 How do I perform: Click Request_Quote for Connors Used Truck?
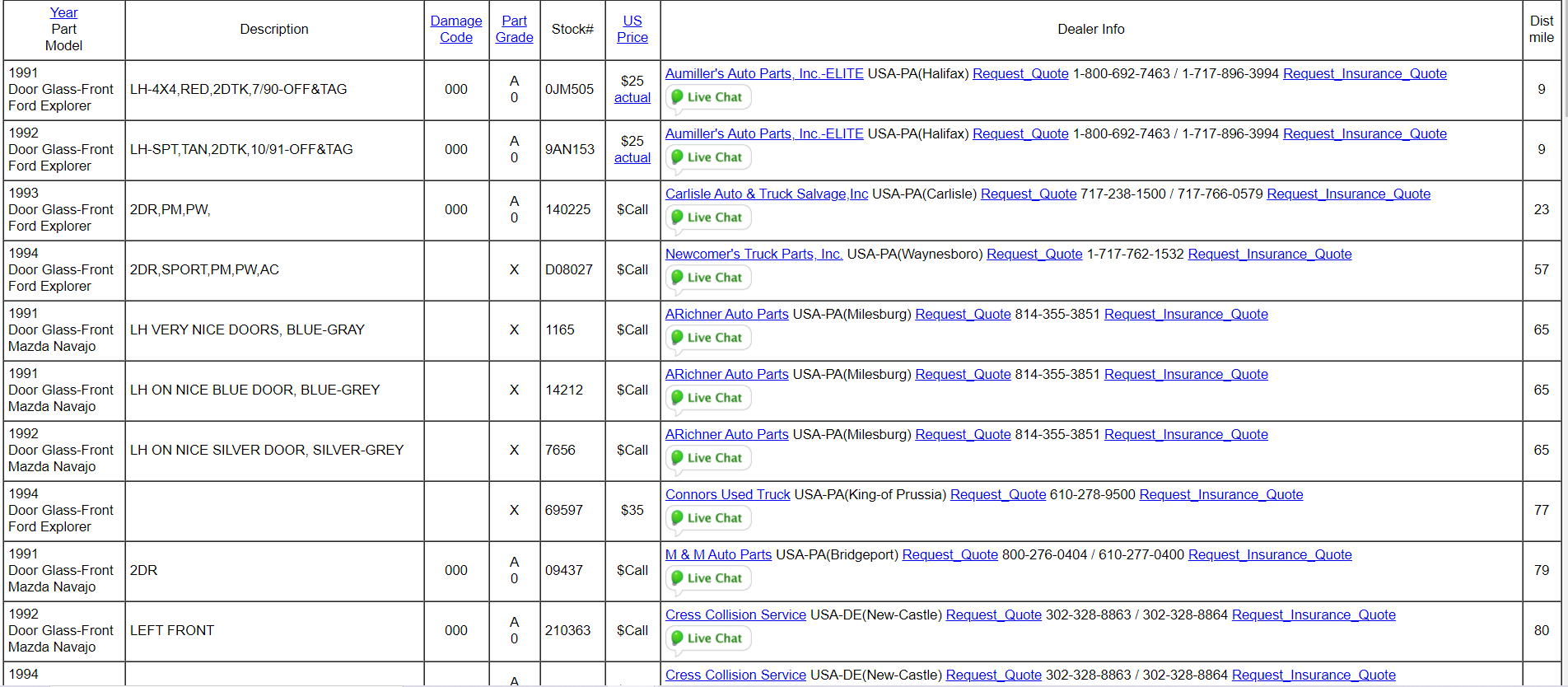coord(998,494)
